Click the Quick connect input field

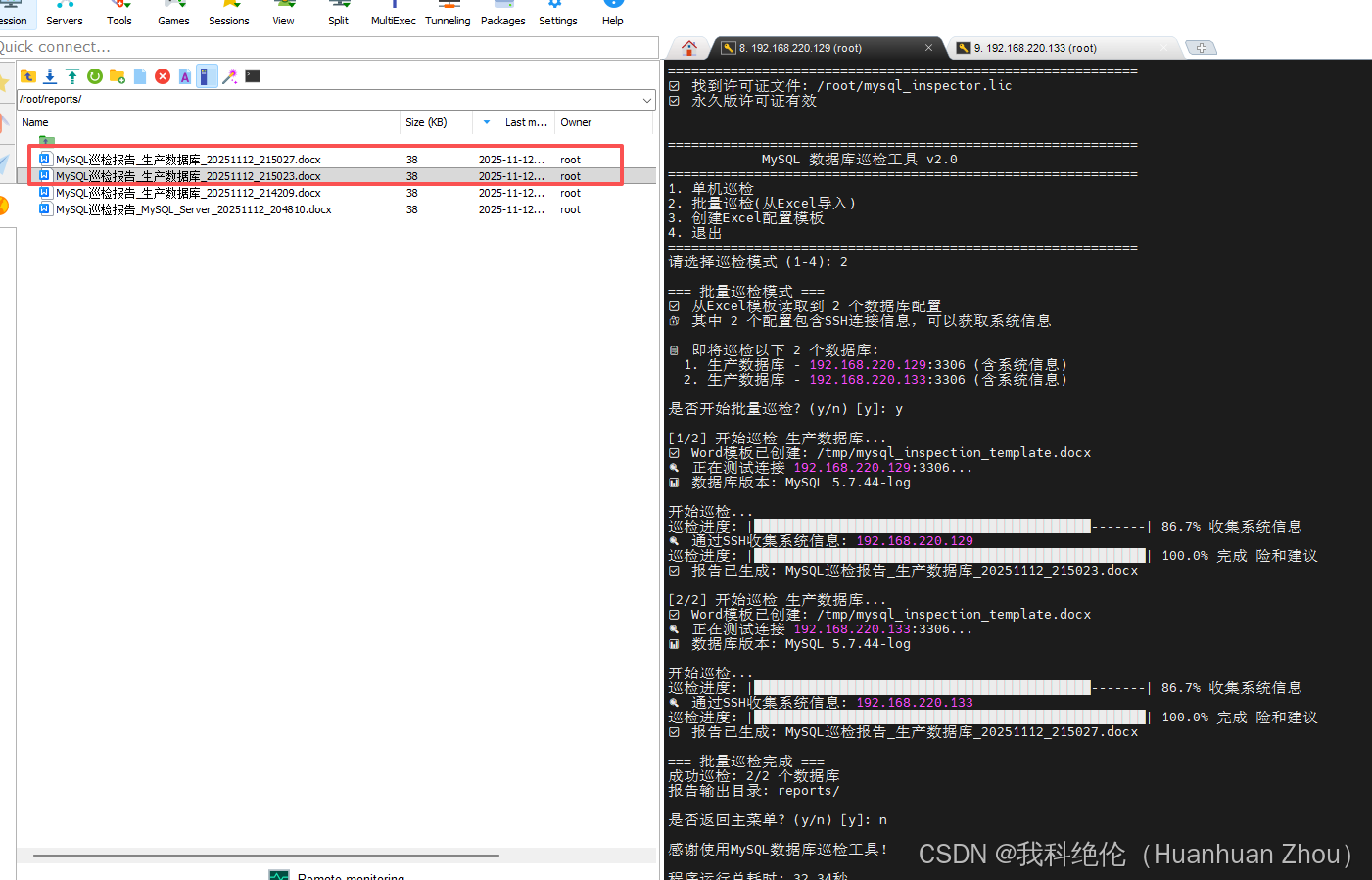[329, 47]
